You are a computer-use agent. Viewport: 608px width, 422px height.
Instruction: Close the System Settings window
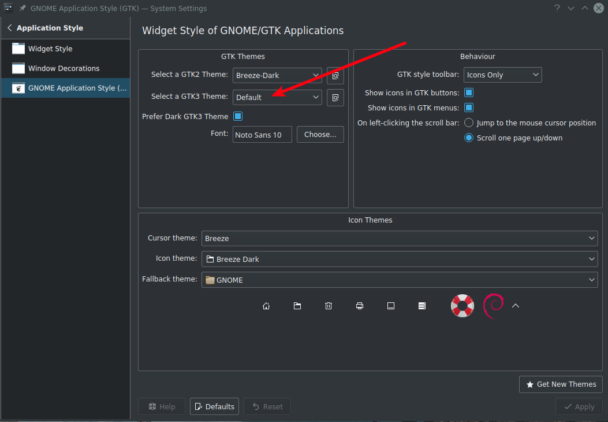pos(599,8)
